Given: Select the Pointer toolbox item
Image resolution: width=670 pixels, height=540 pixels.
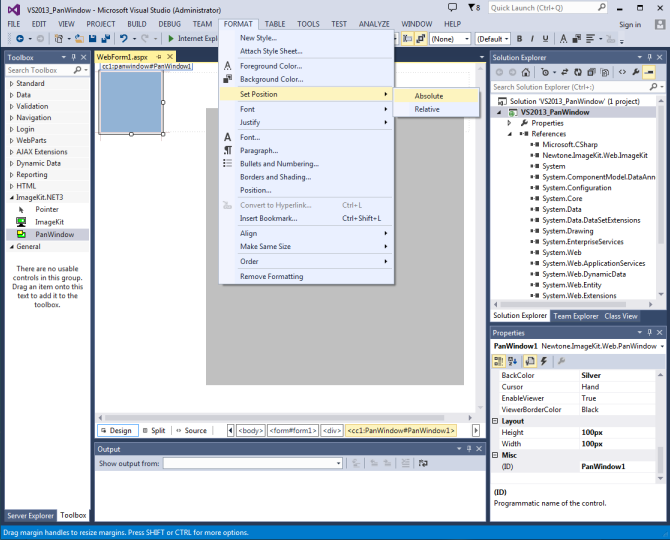Looking at the screenshot, I should click(47, 209).
